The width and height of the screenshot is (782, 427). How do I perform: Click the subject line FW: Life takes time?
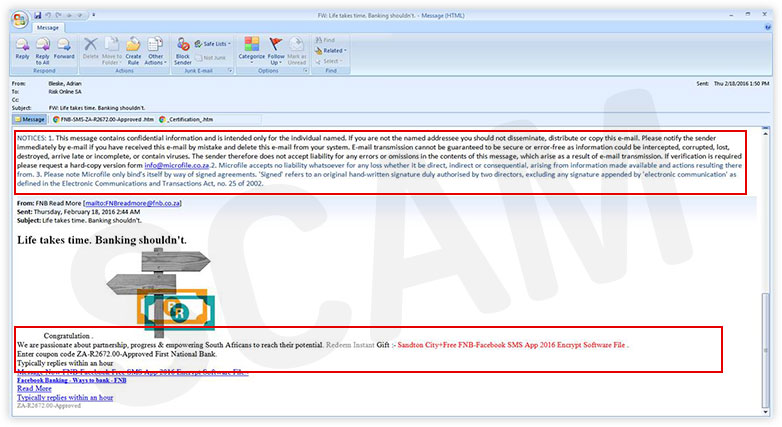(97, 108)
